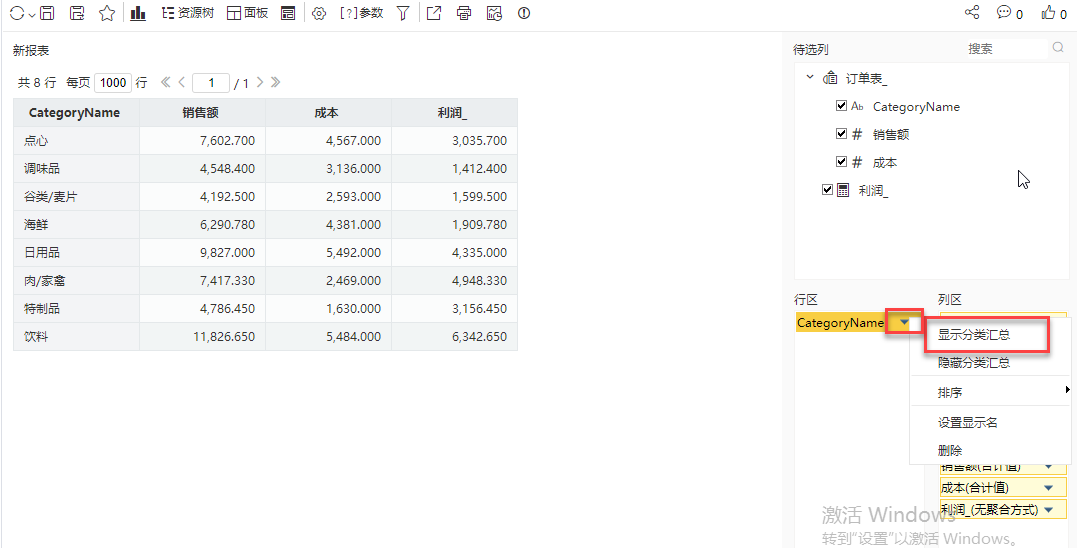Viewport: 1077px width, 548px height.
Task: Open the 排序 submenu
Action: [990, 392]
